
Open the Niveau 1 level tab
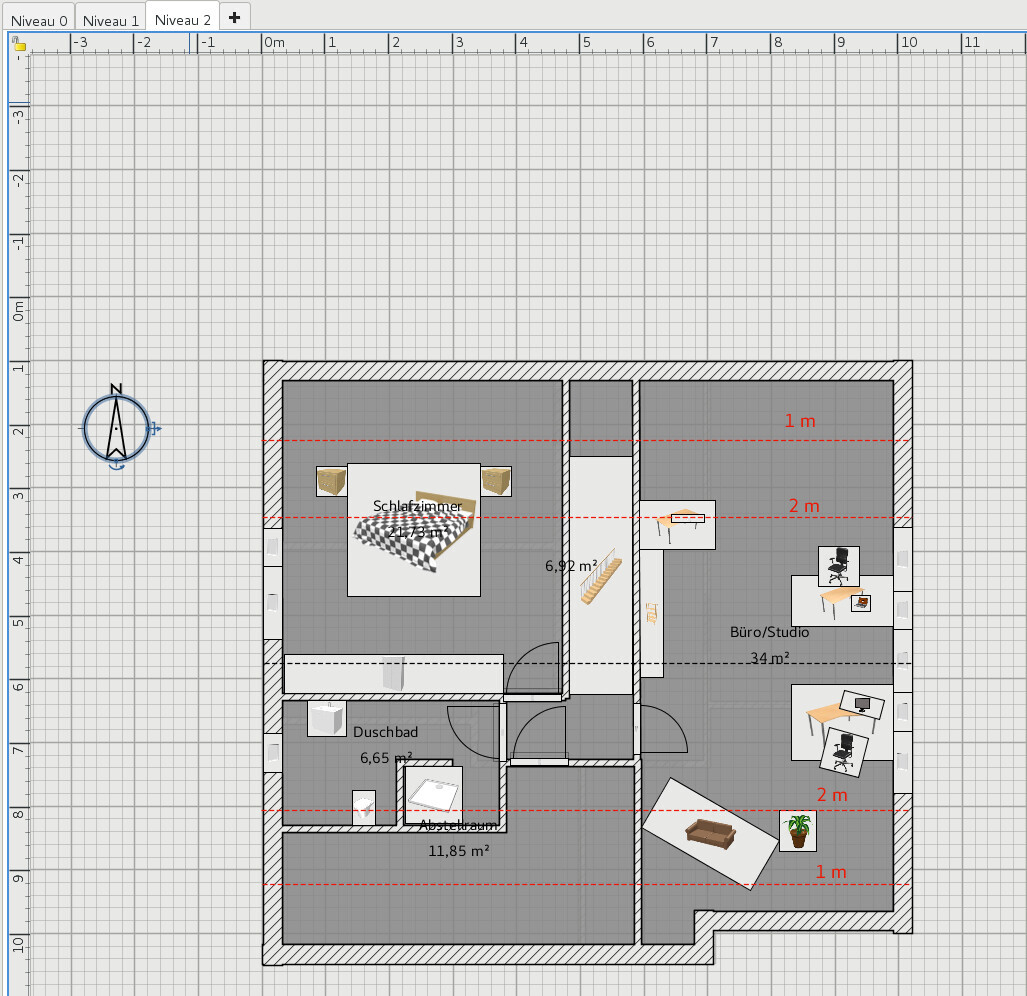pos(110,20)
